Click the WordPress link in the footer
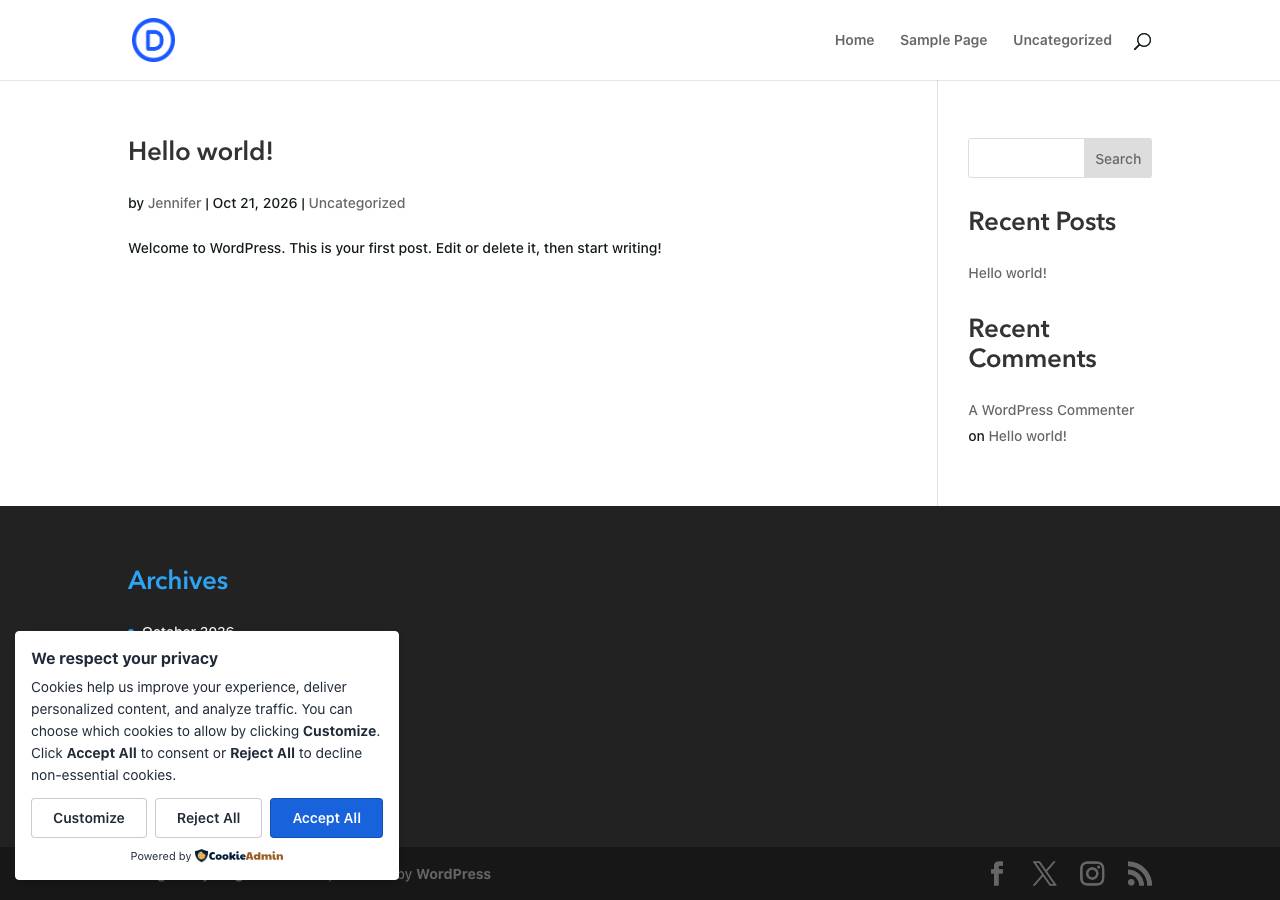The height and width of the screenshot is (900, 1280). coord(453,874)
